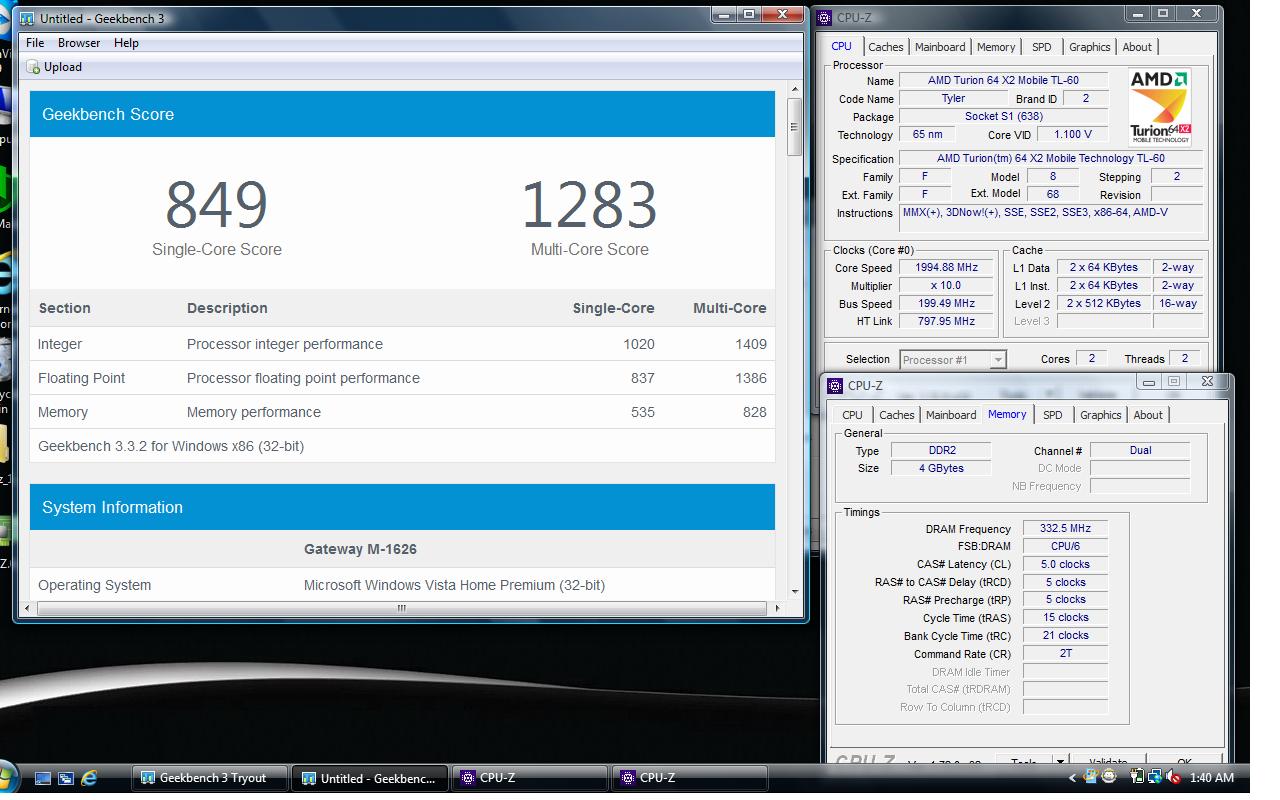The height and width of the screenshot is (800, 1280).
Task: Click the Geekbench 3 title bar icon
Action: point(27,18)
